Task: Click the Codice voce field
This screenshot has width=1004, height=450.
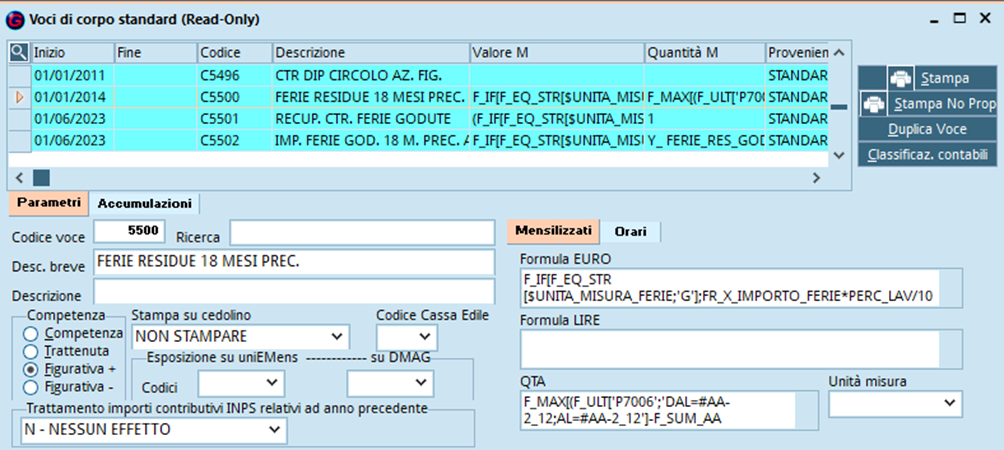Action: (x=130, y=232)
